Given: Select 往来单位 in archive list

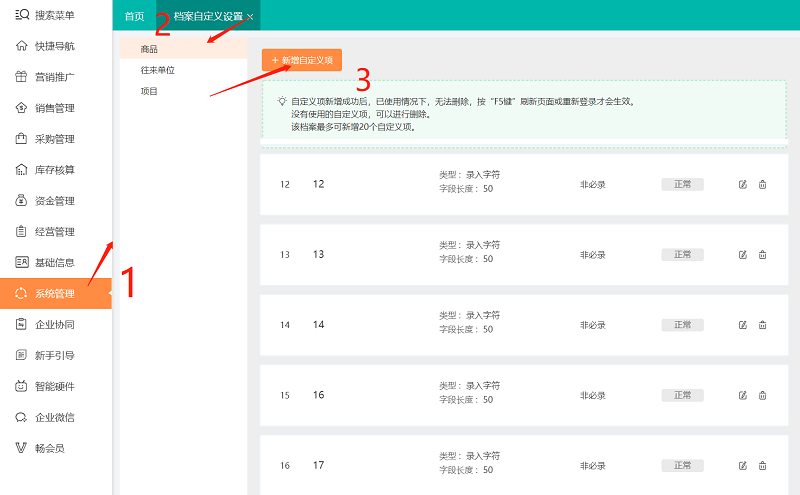Looking at the screenshot, I should (x=158, y=70).
